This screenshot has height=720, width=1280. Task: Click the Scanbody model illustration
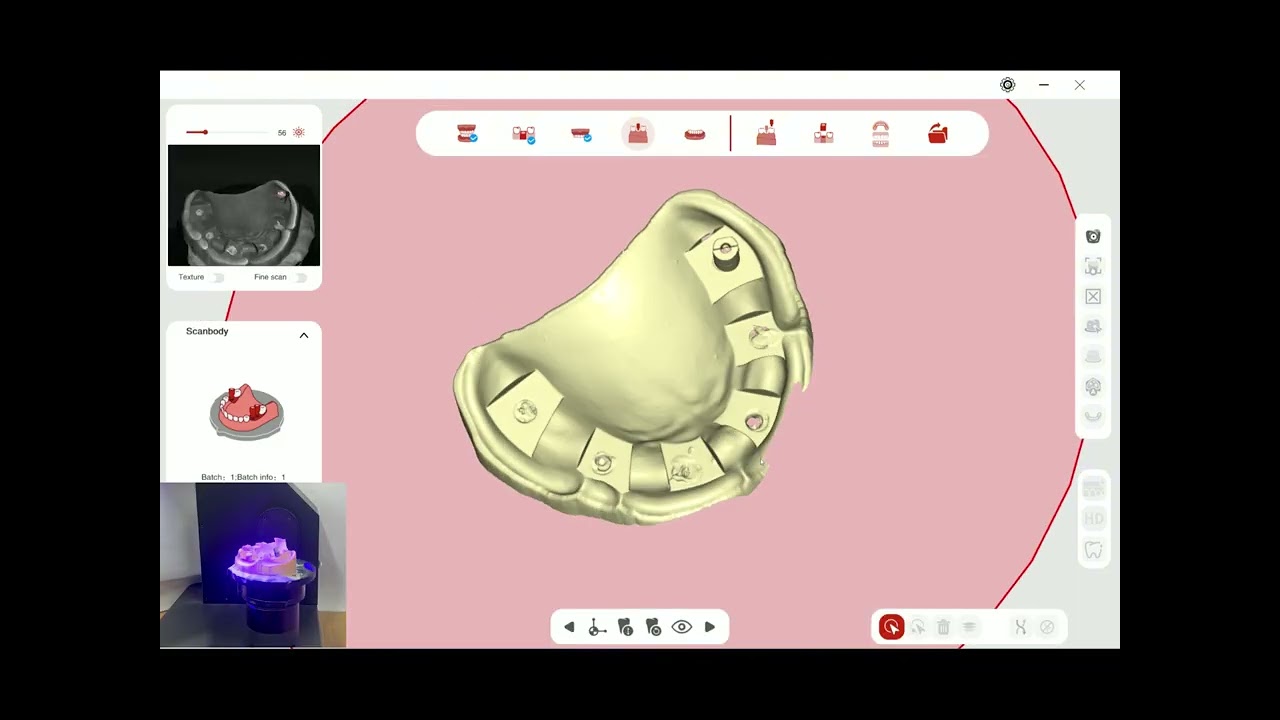(246, 413)
